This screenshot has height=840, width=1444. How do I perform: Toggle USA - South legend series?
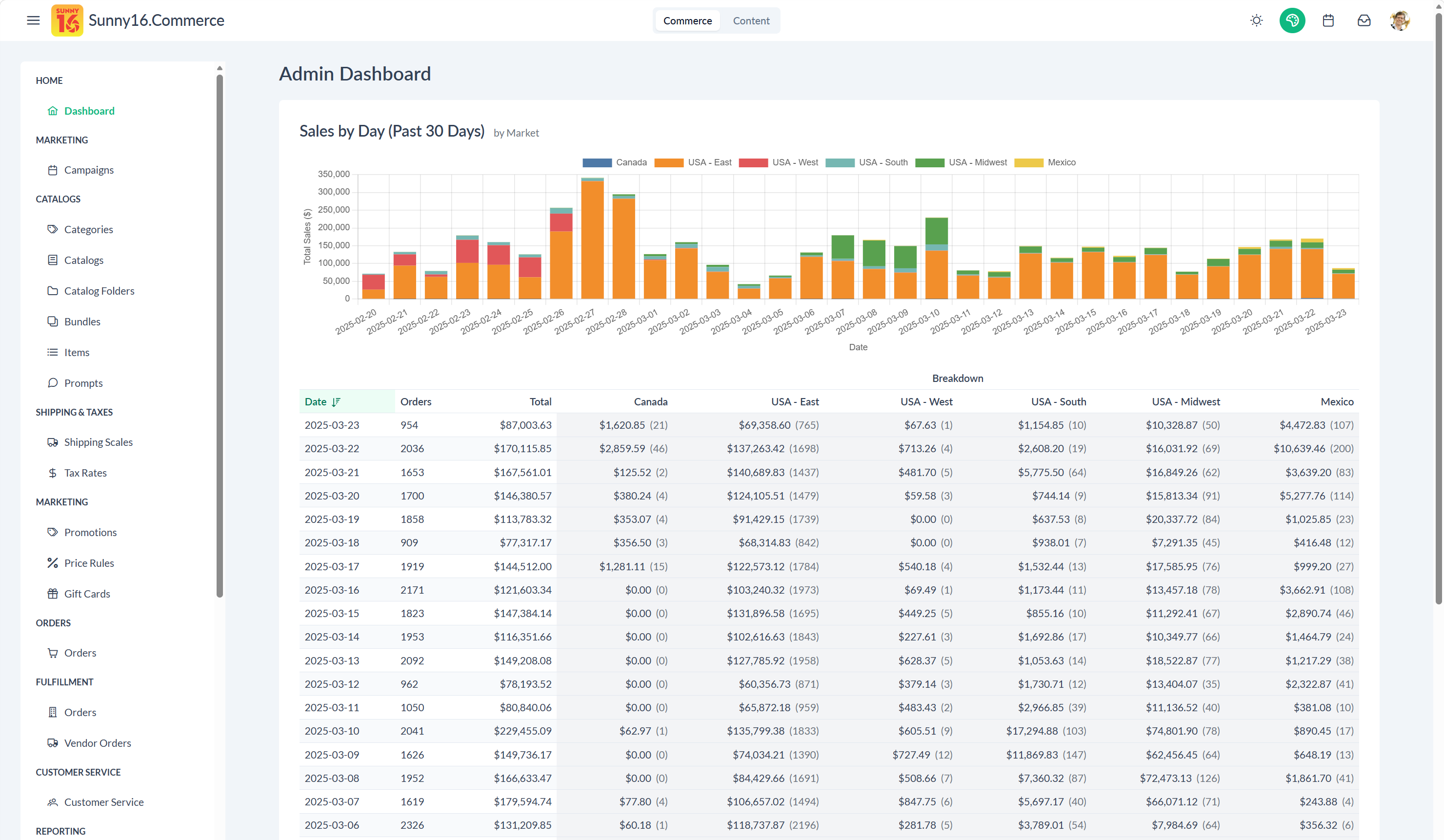click(866, 163)
